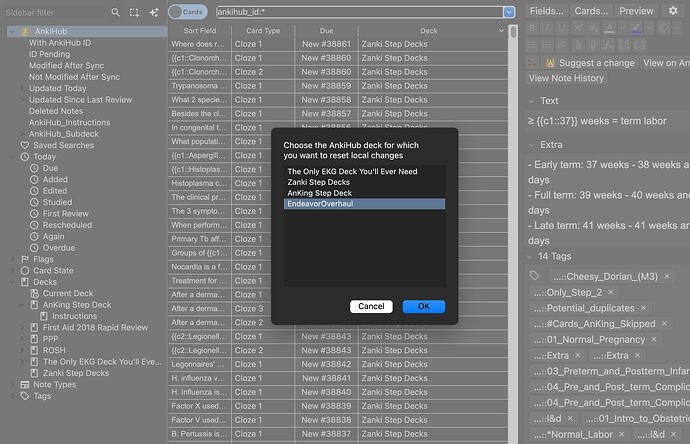
Task: Toggle bold formatting in editor toolbar
Action: 532,28
